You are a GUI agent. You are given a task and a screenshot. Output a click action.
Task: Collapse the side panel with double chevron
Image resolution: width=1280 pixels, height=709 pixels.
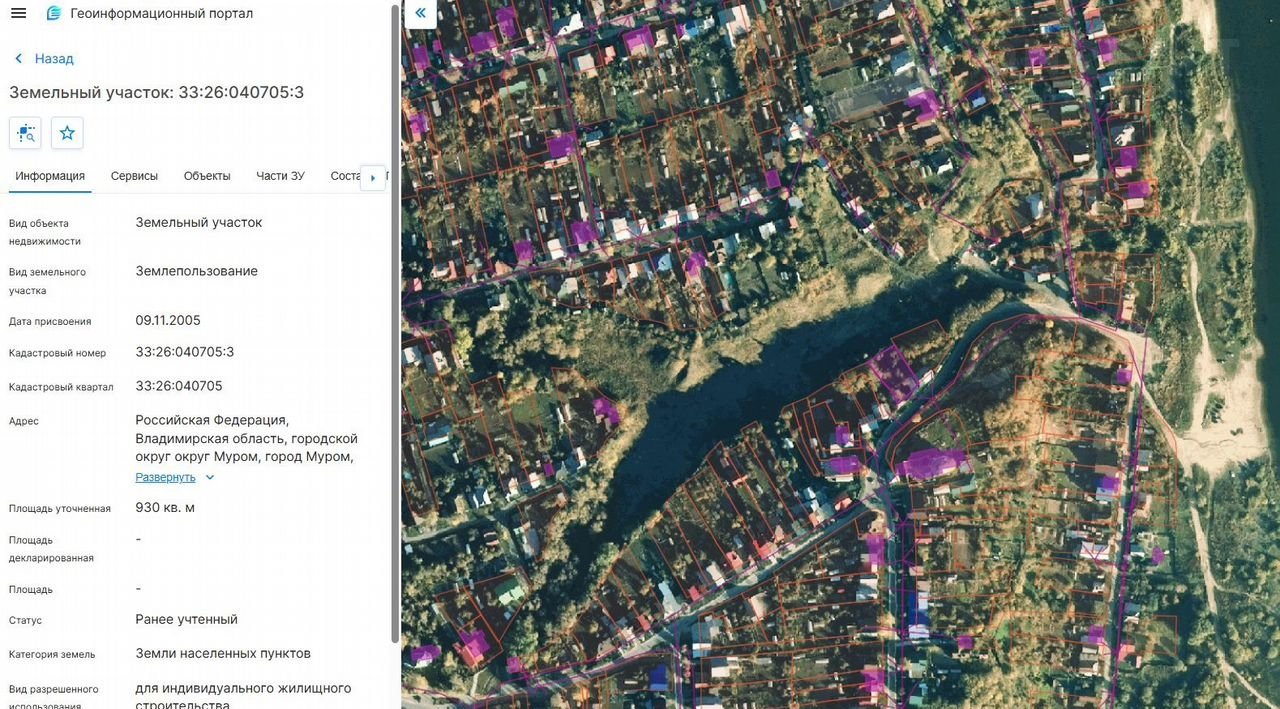(420, 13)
